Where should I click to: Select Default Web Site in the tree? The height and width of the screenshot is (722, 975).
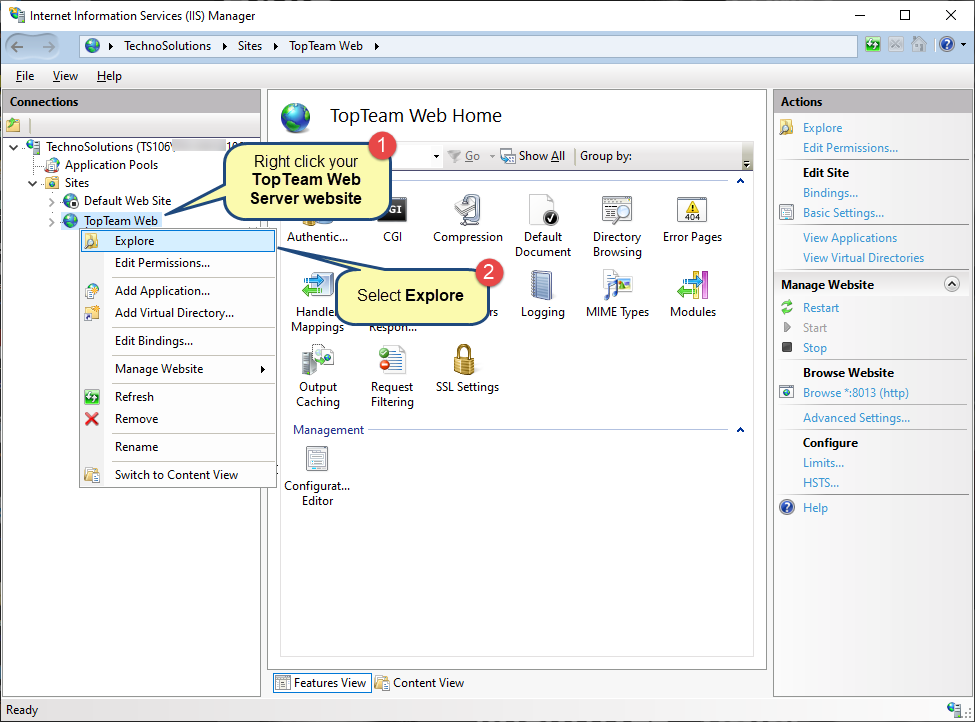[127, 201]
